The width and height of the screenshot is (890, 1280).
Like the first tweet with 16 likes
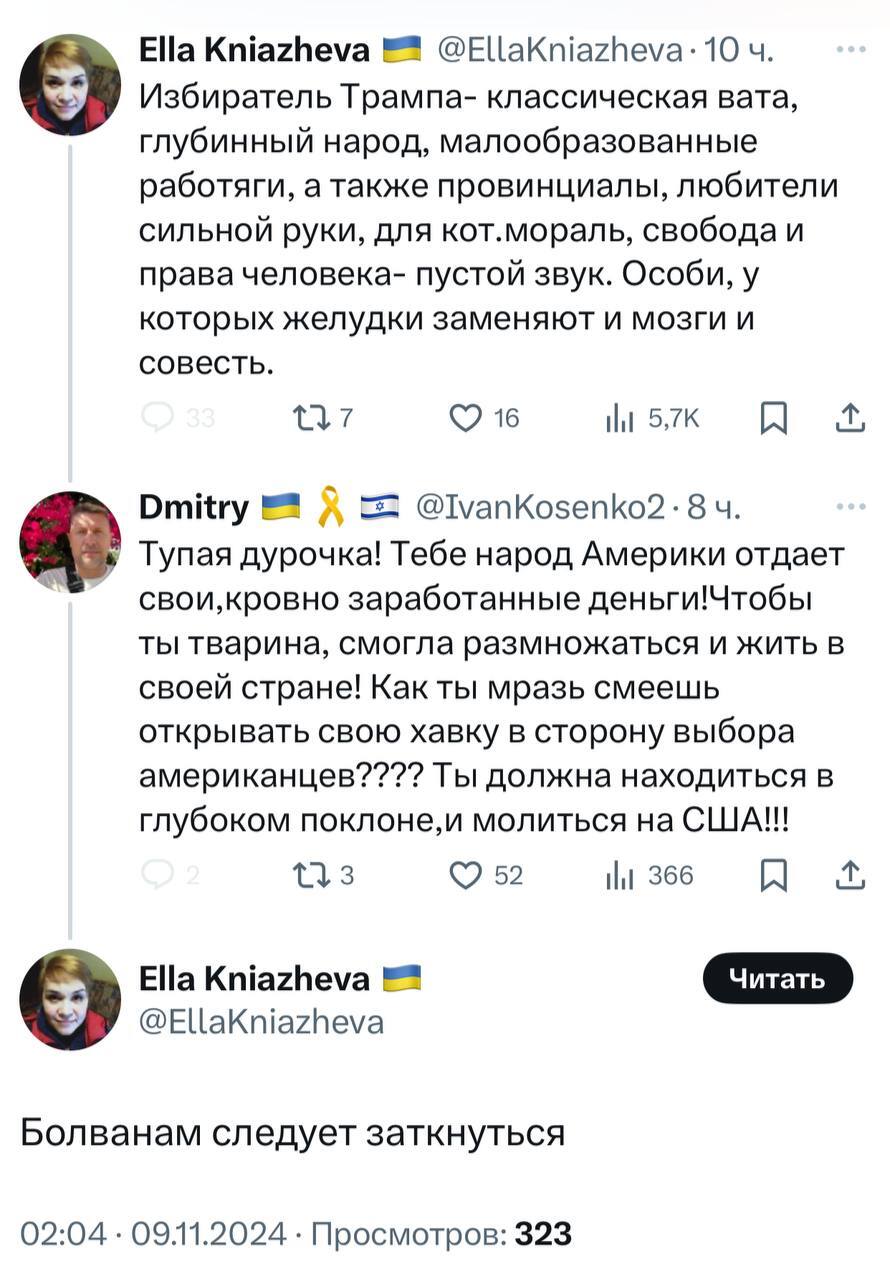pyautogui.click(x=466, y=418)
